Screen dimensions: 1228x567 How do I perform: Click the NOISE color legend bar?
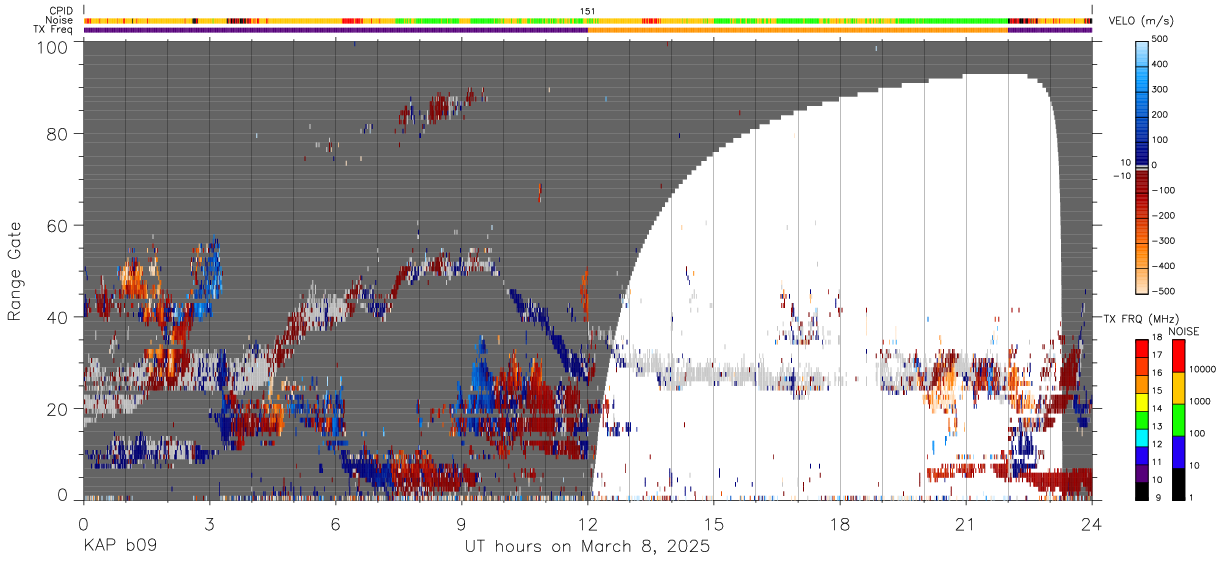1179,419
